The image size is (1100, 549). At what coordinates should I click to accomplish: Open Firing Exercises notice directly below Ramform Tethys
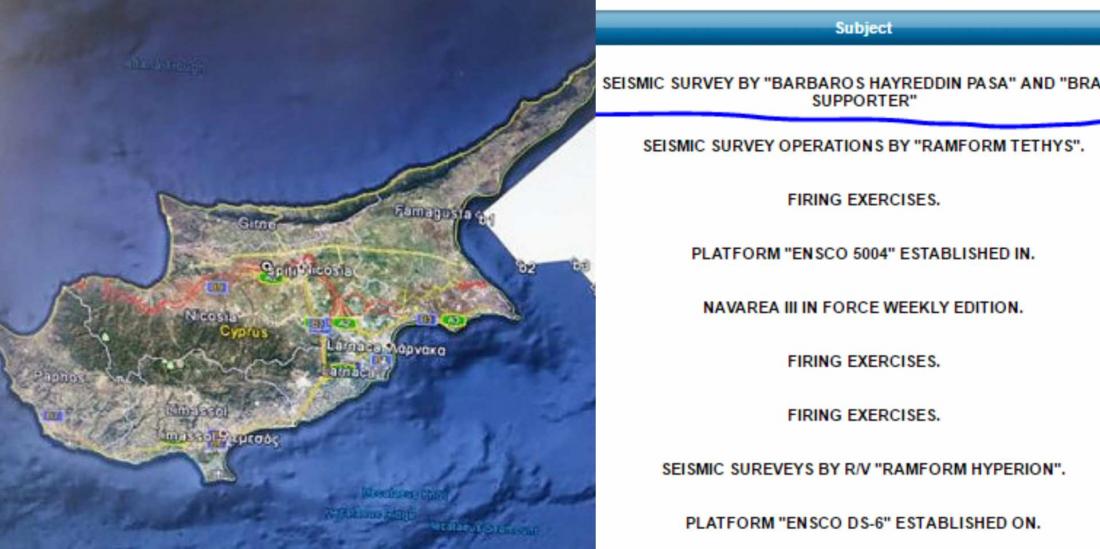(863, 200)
